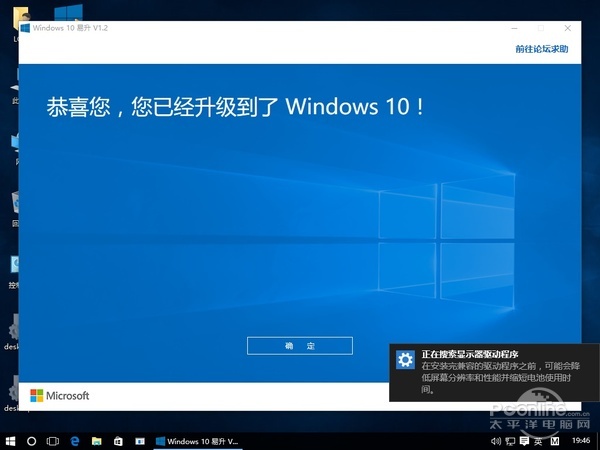This screenshot has width=600, height=450.
Task: Open File Explorer from the taskbar
Action: [96, 441]
